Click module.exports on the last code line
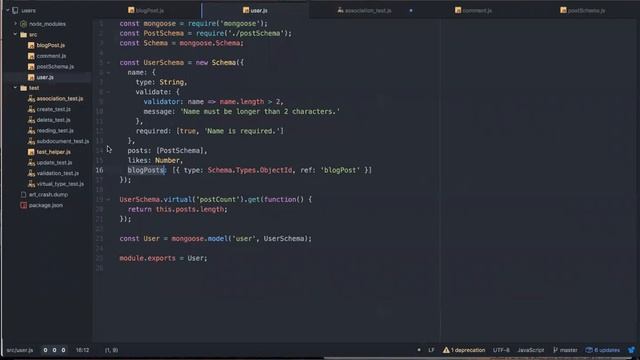640x360 pixels. point(147,258)
